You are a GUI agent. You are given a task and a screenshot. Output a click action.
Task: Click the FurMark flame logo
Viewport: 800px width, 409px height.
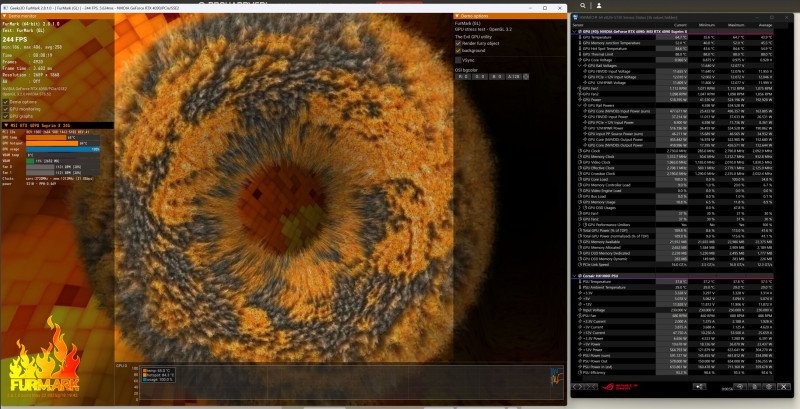tap(44, 355)
